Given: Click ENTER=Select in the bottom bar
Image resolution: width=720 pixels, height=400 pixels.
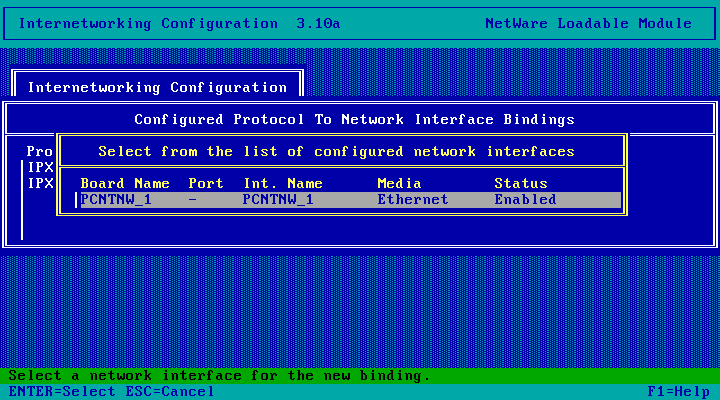Looking at the screenshot, I should point(62,392).
